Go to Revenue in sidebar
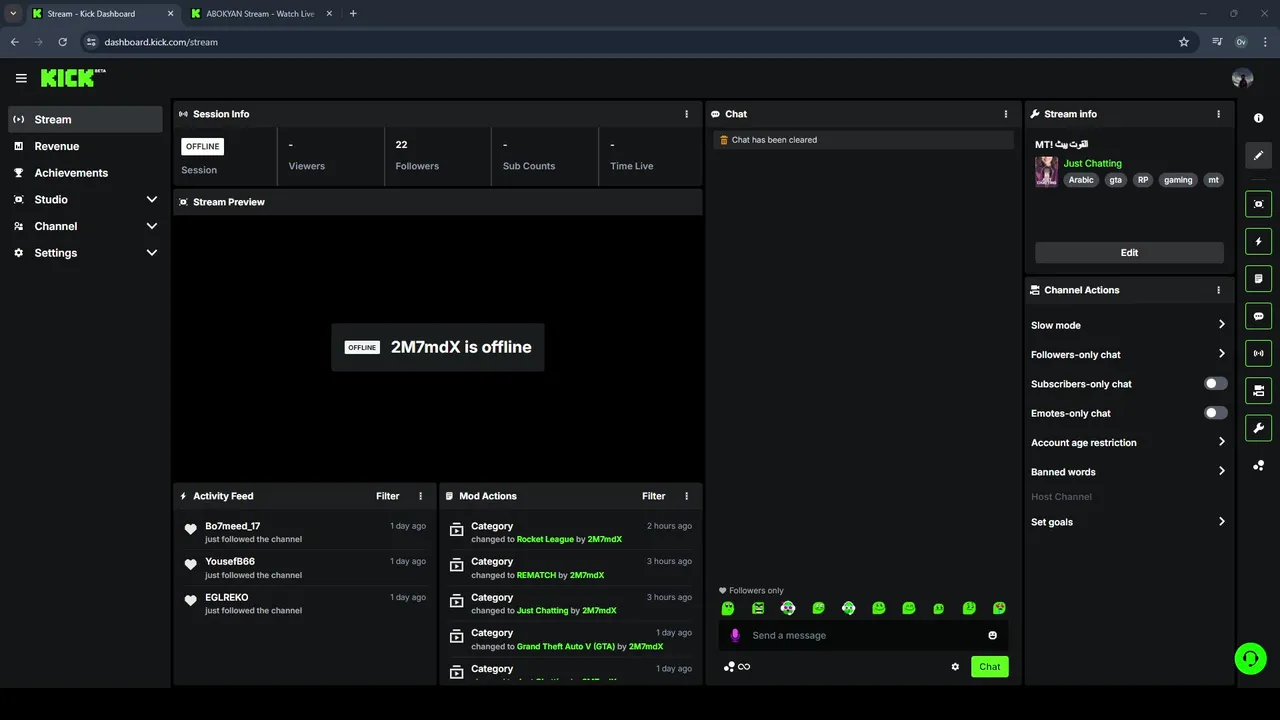Screen dimensions: 1280x720 click(85, 146)
